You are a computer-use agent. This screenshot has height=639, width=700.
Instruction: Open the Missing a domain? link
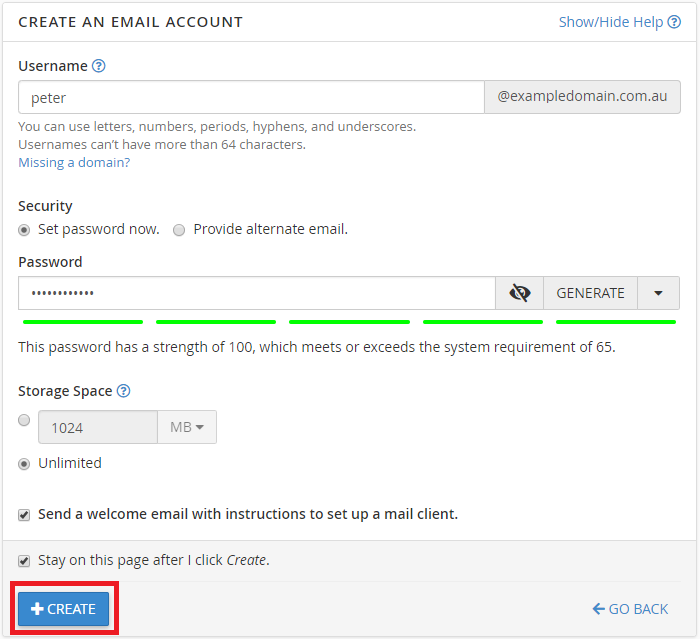click(x=74, y=162)
